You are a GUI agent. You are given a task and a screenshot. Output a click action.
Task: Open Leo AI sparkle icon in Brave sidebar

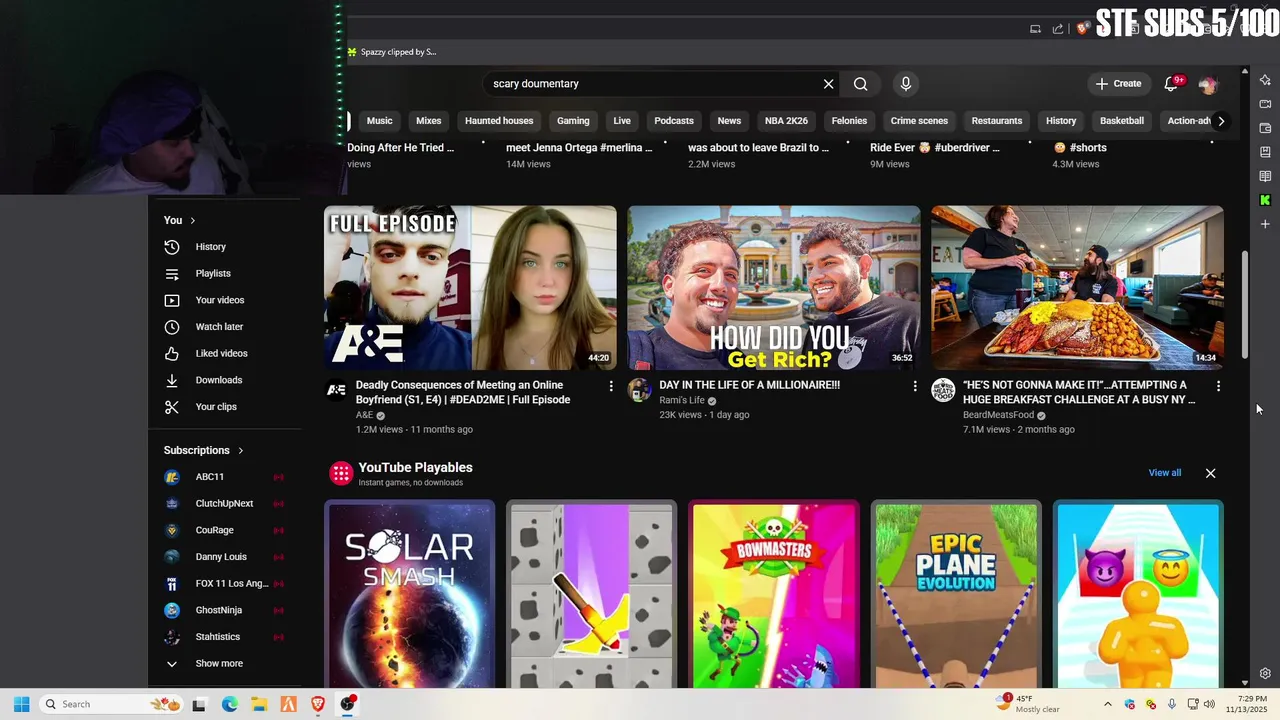tap(1265, 80)
